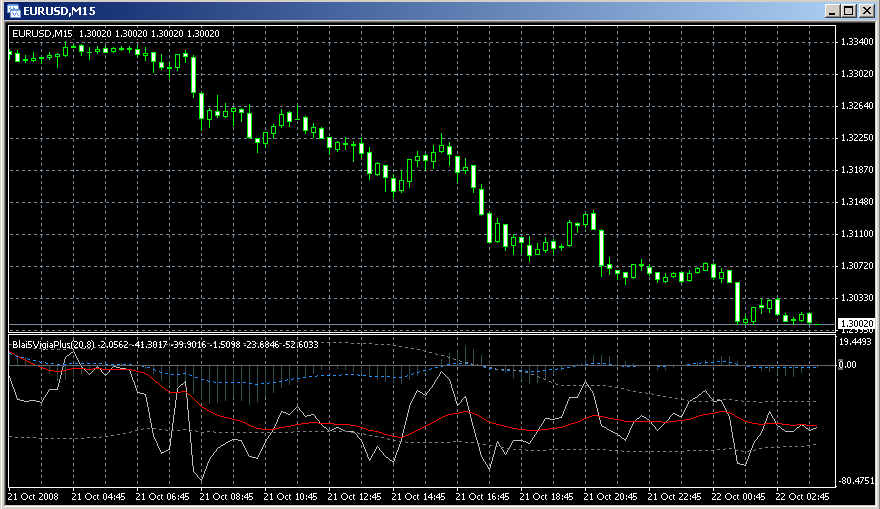Select the EURUSD,M15 OHLC label in chart corner

115,33
